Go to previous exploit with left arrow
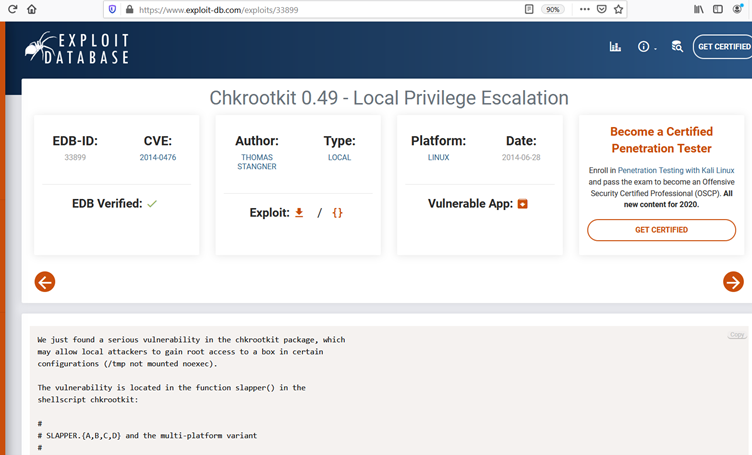Image resolution: width=752 pixels, height=455 pixels. point(45,282)
